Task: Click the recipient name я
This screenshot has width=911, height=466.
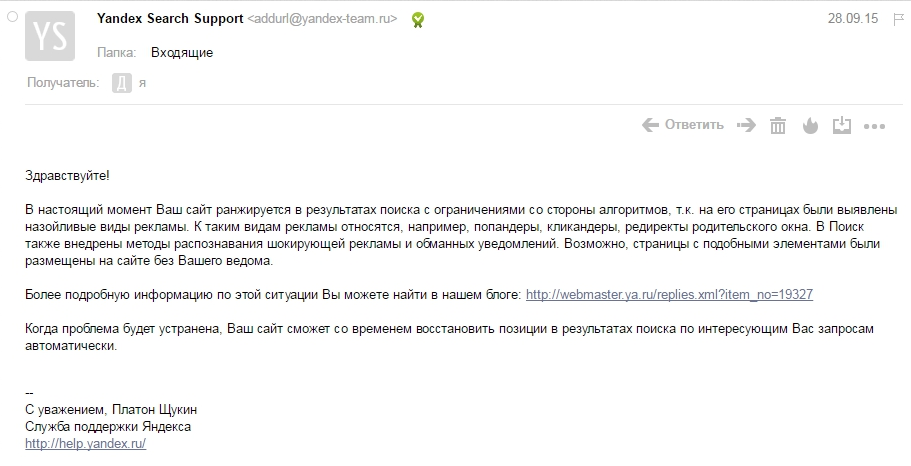Action: pyautogui.click(x=142, y=84)
